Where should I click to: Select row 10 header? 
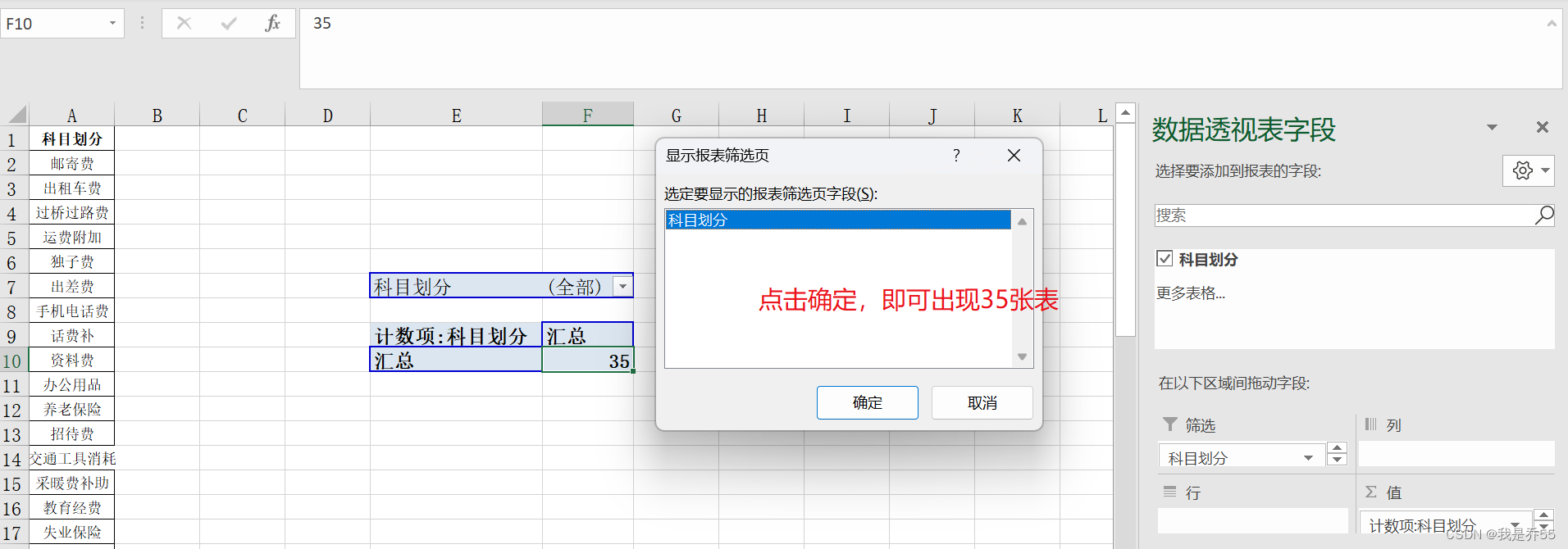[x=13, y=361]
